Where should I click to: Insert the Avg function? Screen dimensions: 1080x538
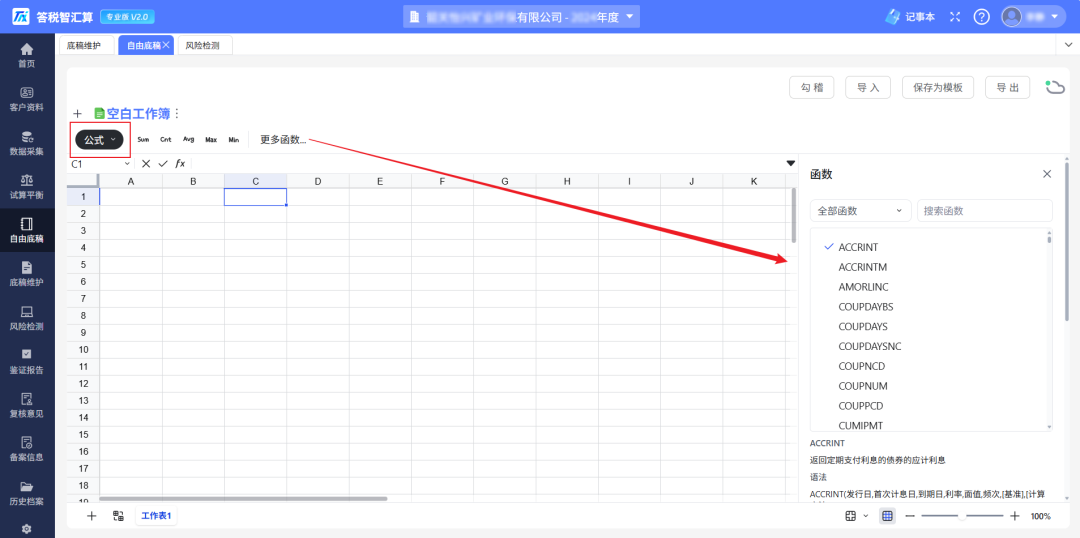point(189,139)
